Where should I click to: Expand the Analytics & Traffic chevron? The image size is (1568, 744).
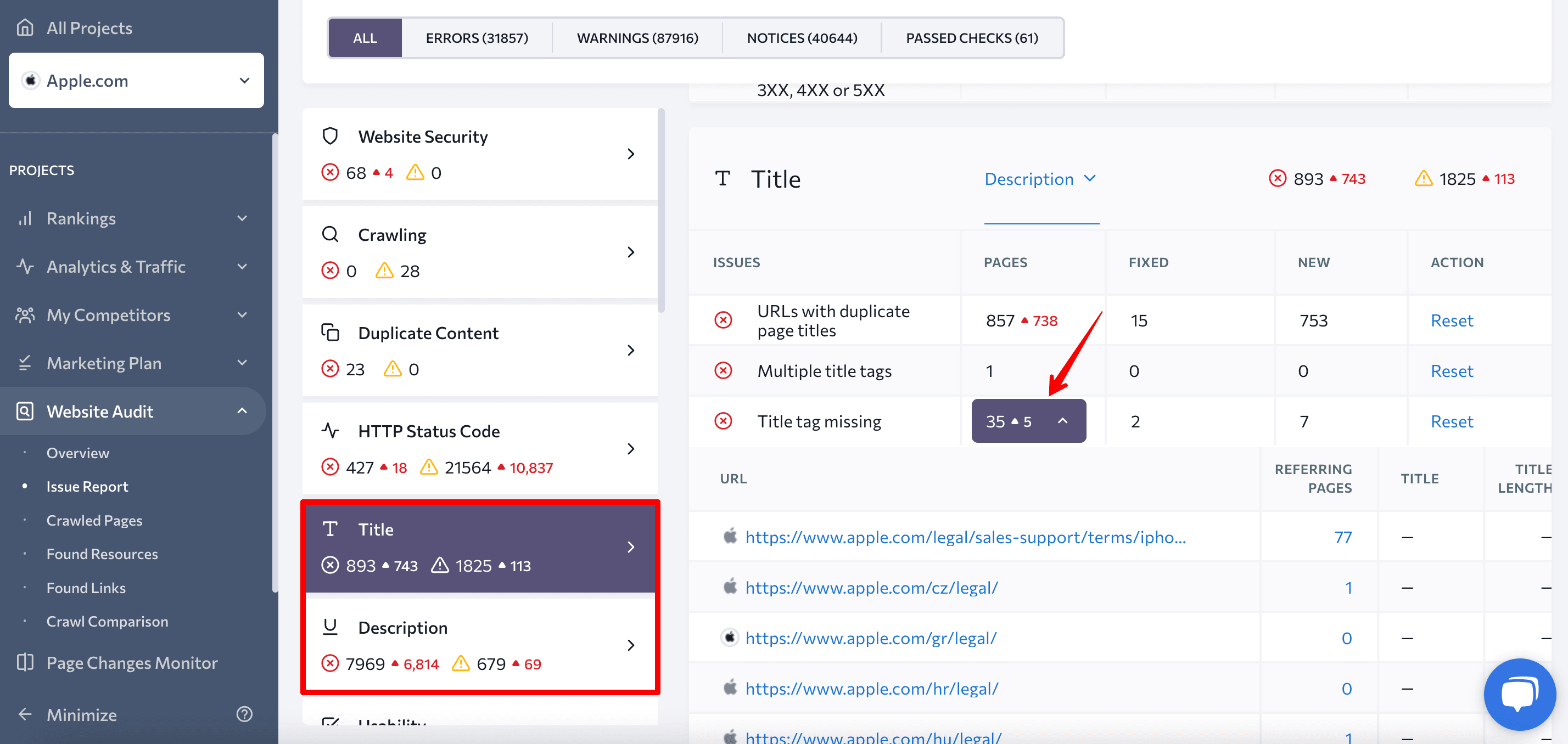click(x=242, y=267)
